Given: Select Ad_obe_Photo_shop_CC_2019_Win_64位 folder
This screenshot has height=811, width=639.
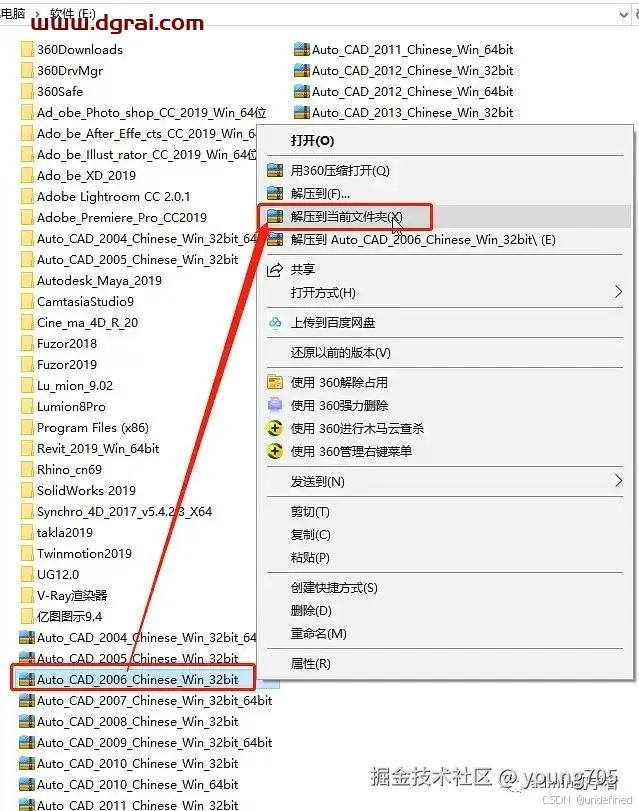Looking at the screenshot, I should tap(144, 113).
